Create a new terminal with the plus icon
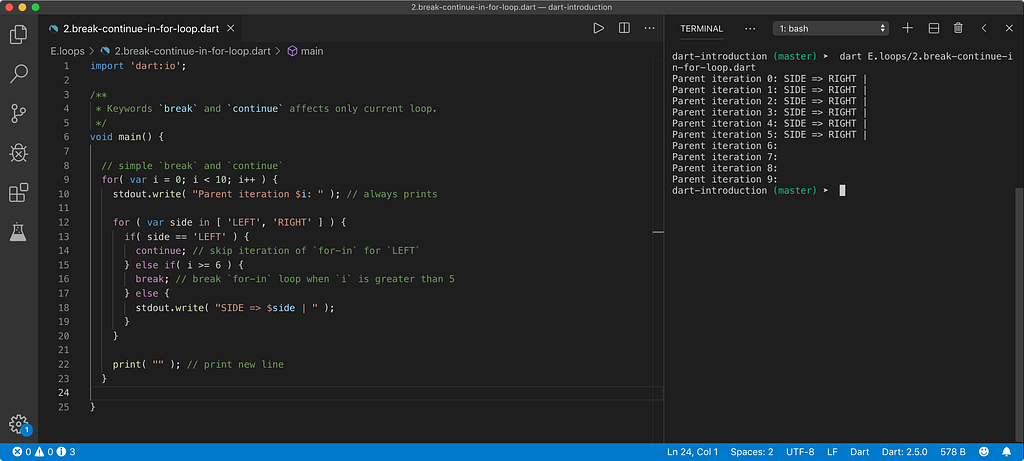 (907, 28)
